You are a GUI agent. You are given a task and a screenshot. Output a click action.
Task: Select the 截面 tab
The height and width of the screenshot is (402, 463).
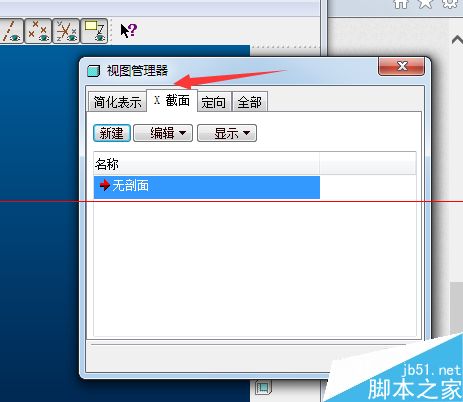pos(172,100)
